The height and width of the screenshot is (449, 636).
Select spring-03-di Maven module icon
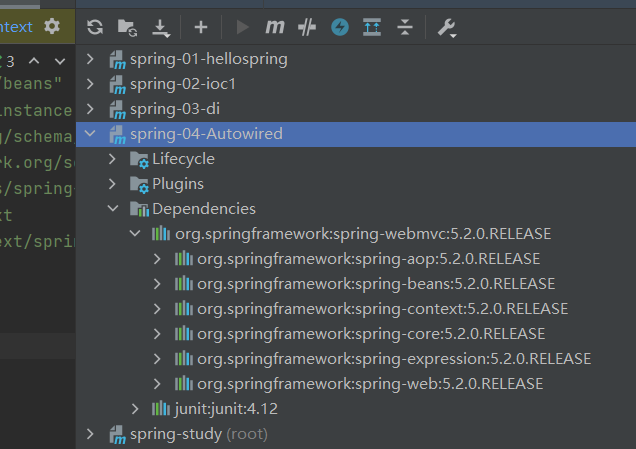click(x=118, y=110)
